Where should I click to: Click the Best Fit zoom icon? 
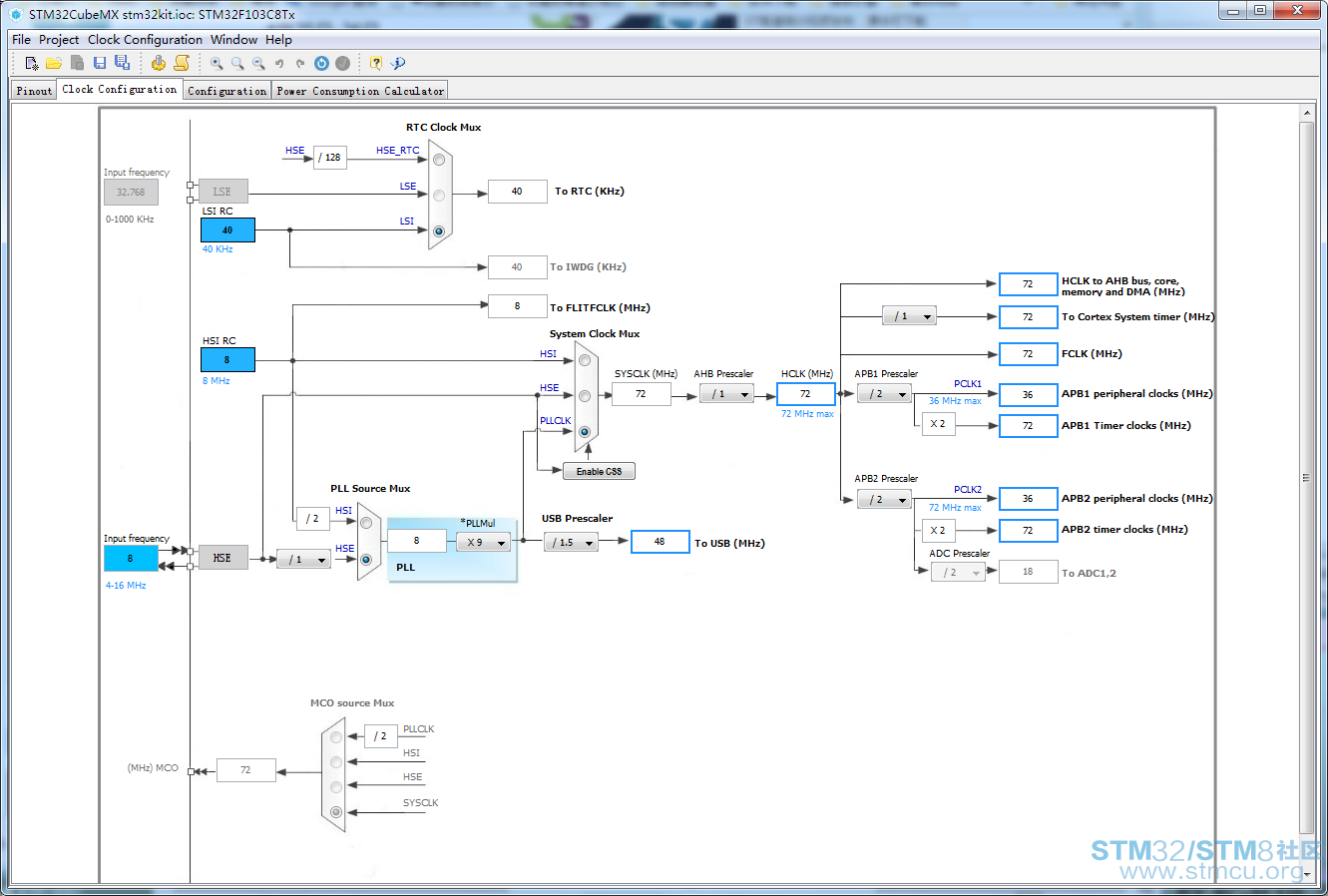pyautogui.click(x=237, y=63)
